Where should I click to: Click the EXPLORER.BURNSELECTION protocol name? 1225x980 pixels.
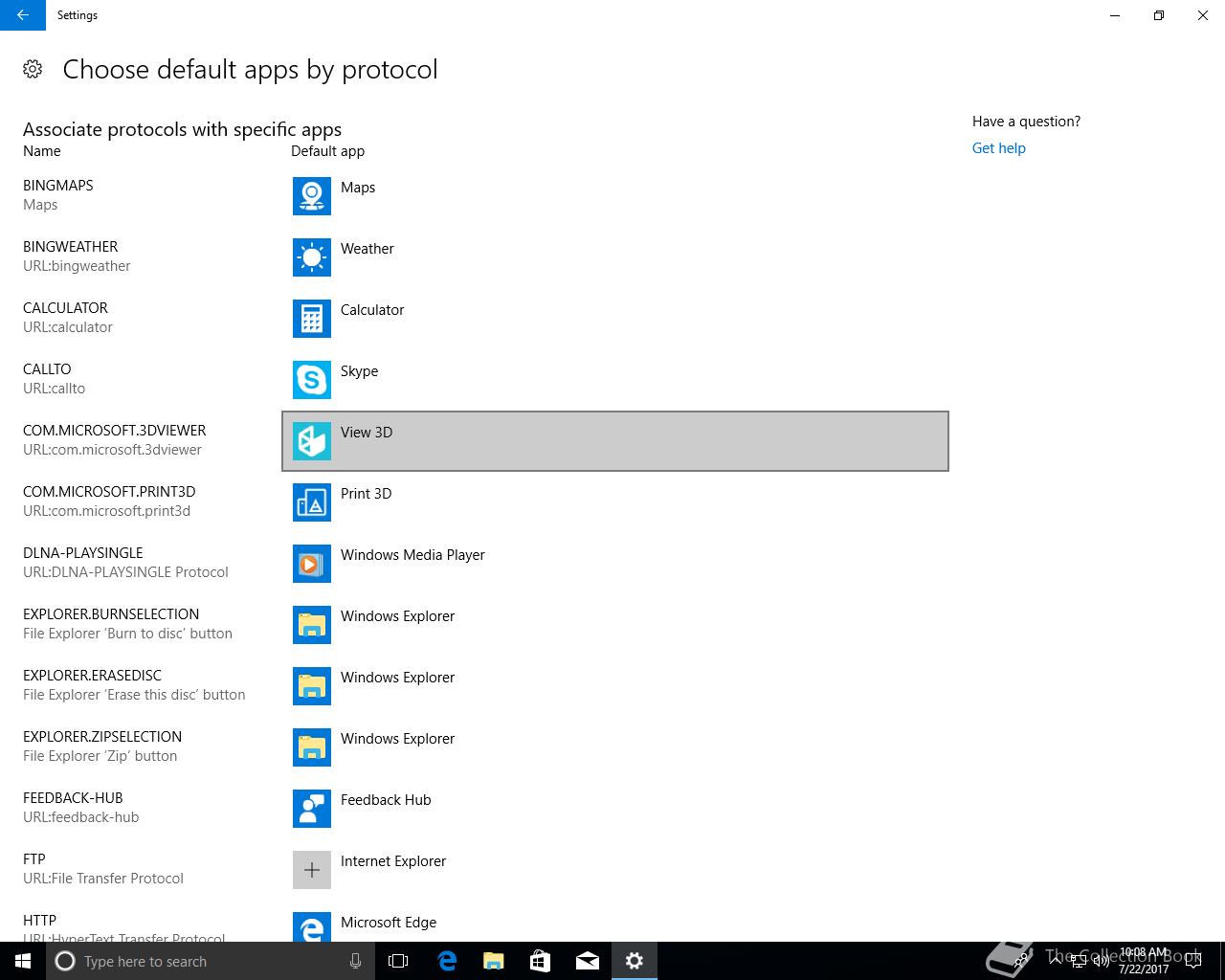point(111,614)
